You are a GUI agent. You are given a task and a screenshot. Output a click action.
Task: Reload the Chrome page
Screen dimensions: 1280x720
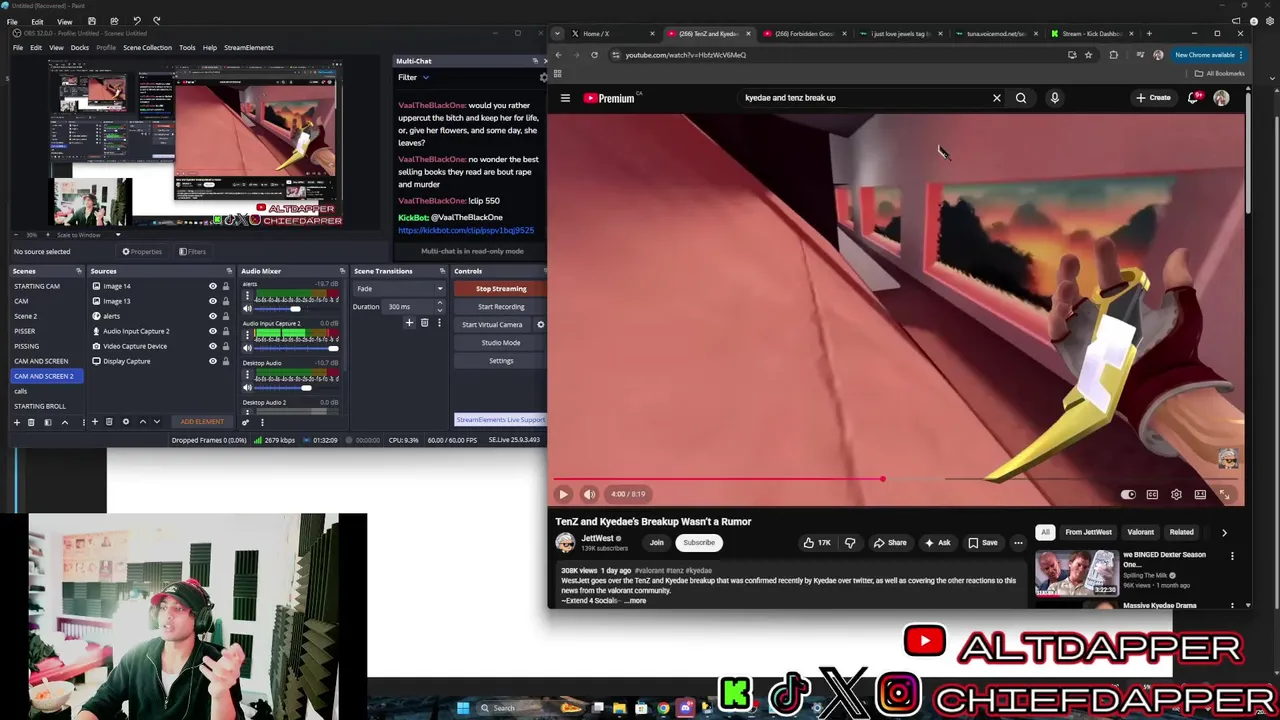tap(594, 55)
